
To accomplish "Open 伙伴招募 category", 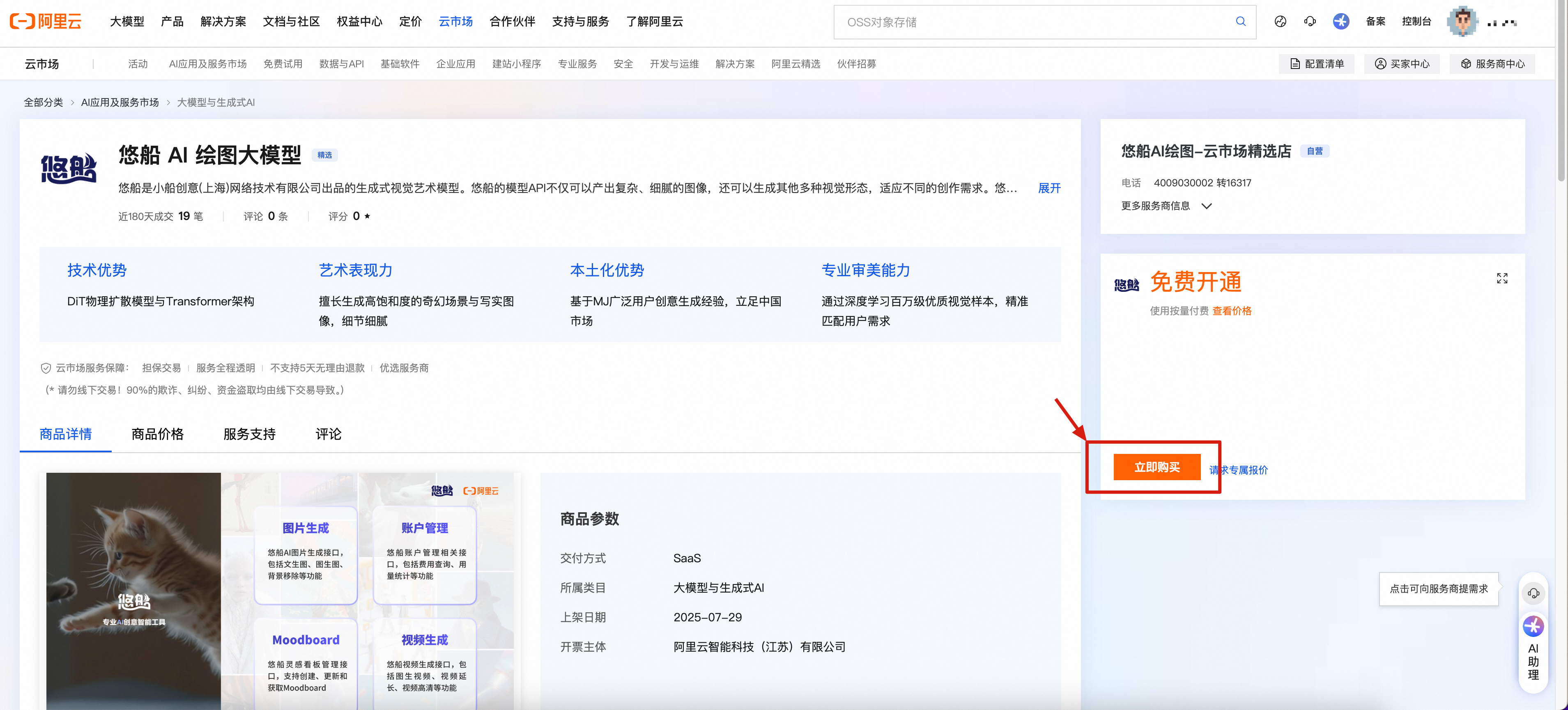I will [856, 64].
